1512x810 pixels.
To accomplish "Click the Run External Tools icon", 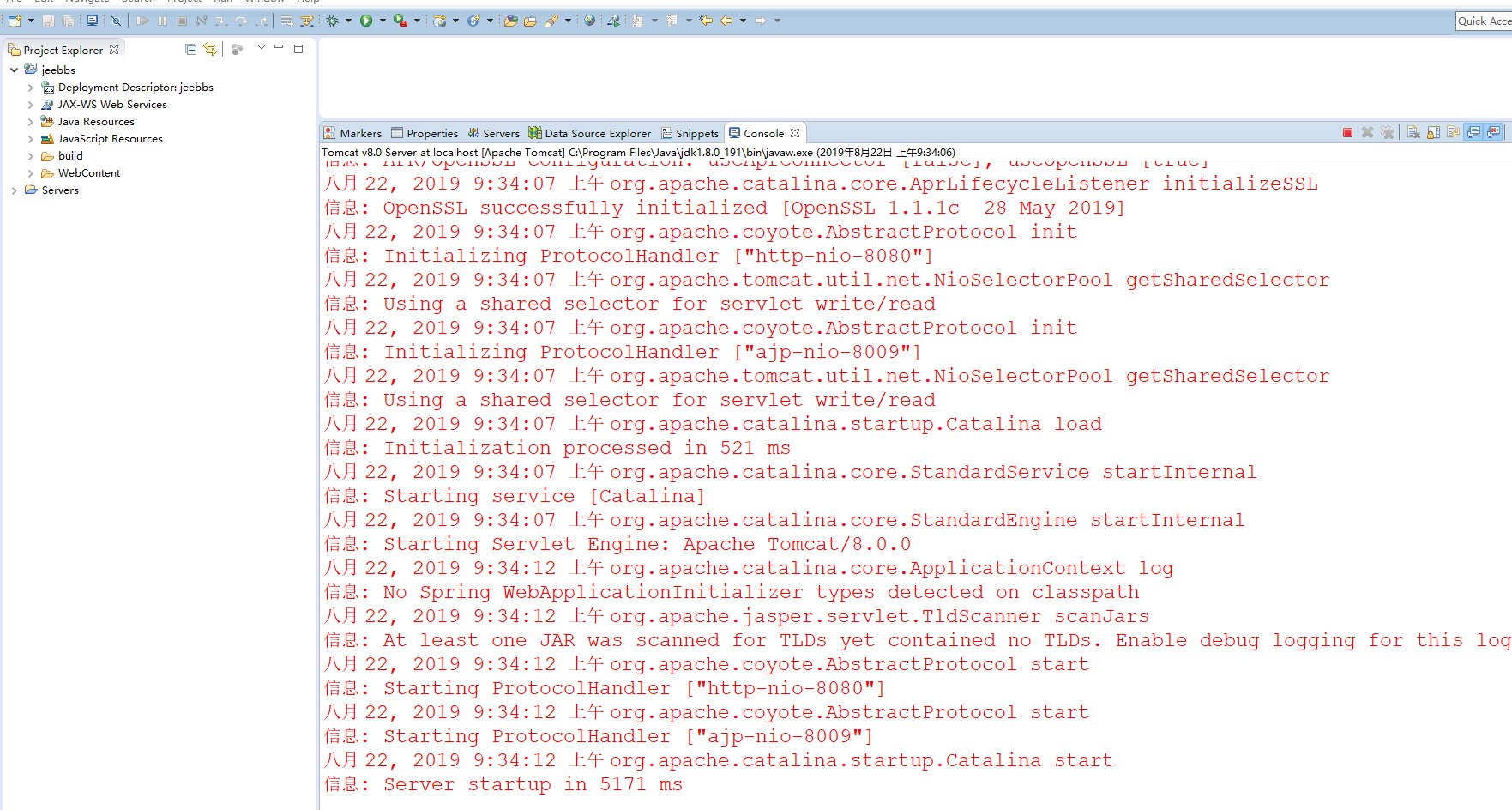I will click(400, 21).
